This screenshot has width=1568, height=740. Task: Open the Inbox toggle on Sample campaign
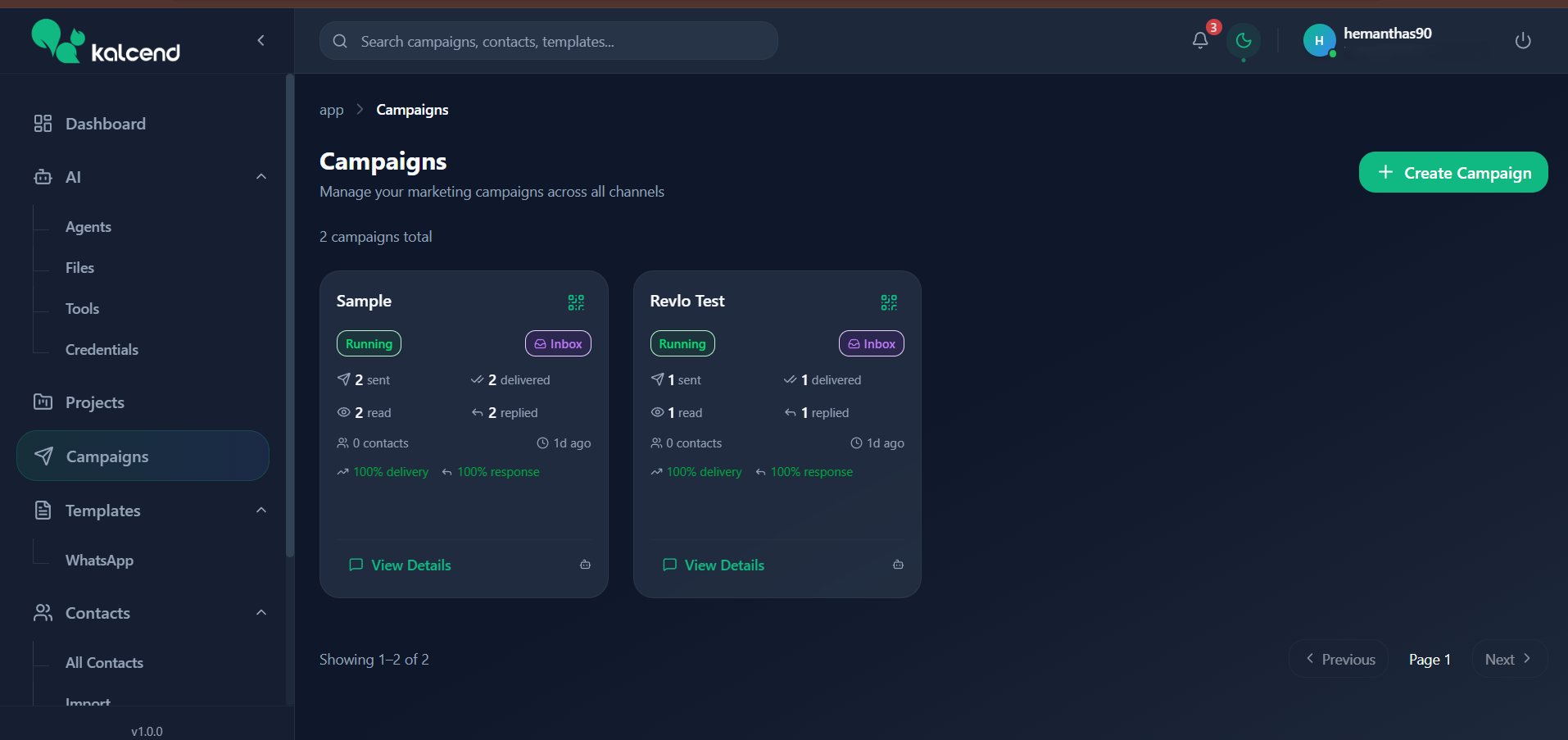558,343
